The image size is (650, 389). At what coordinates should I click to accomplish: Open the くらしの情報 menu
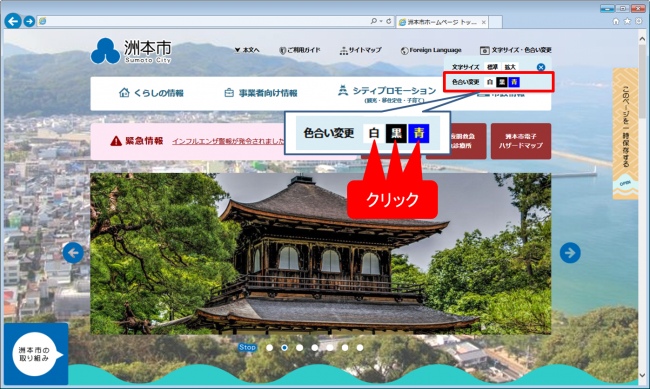pyautogui.click(x=151, y=93)
